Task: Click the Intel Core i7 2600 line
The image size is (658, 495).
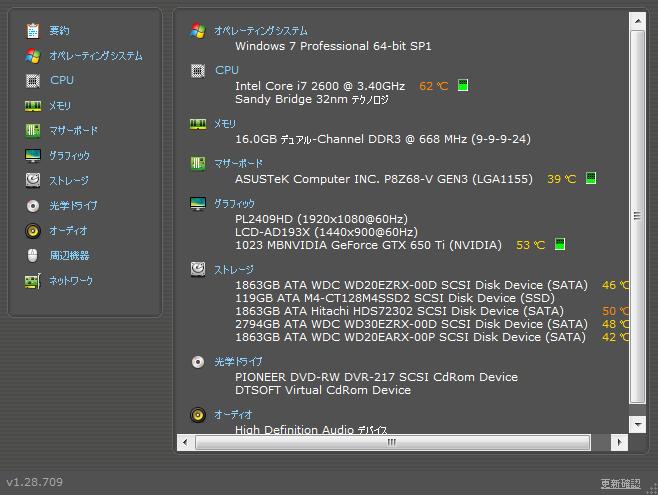Action: (320, 86)
